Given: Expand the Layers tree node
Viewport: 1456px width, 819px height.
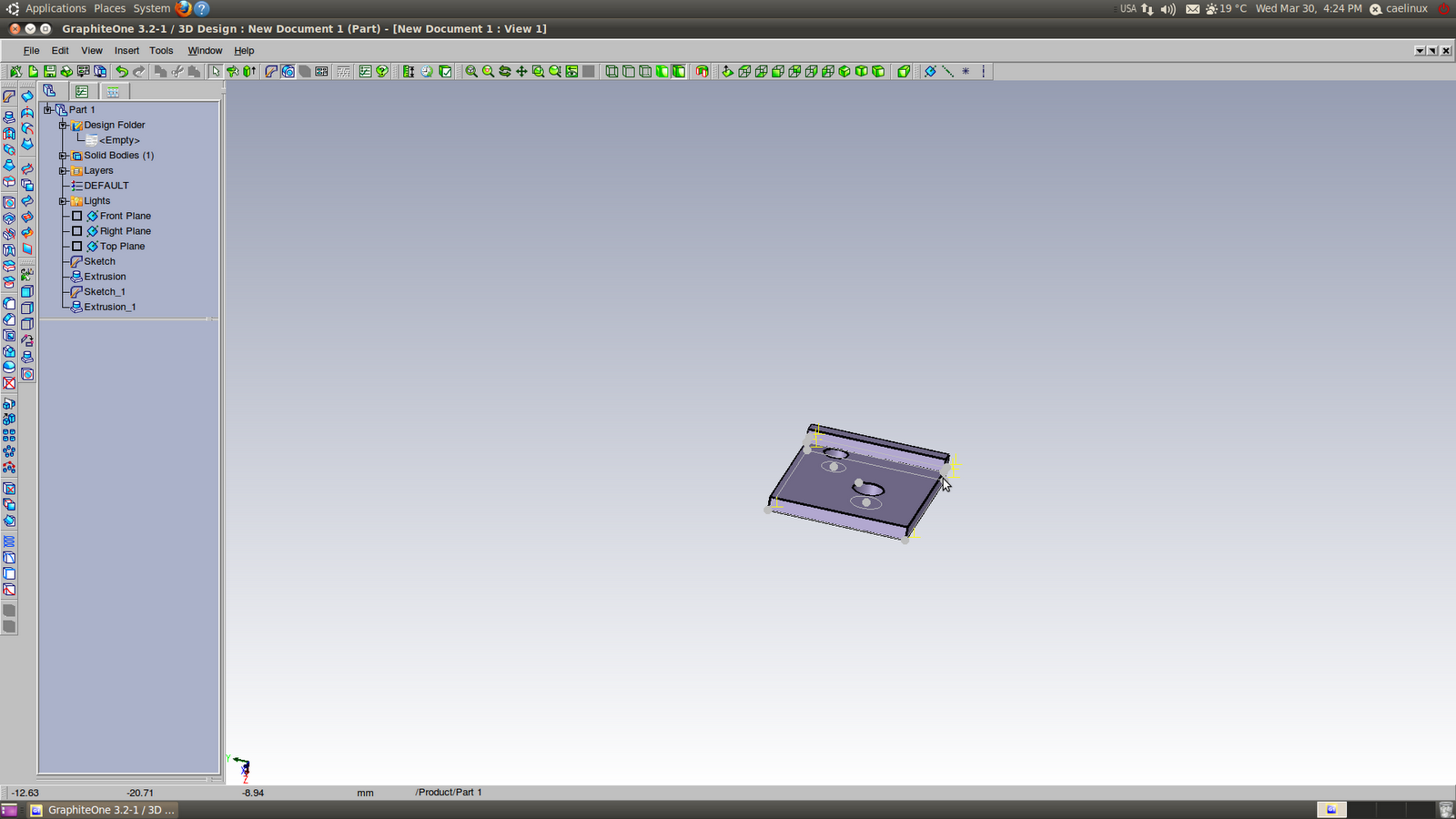Looking at the screenshot, I should 62,170.
